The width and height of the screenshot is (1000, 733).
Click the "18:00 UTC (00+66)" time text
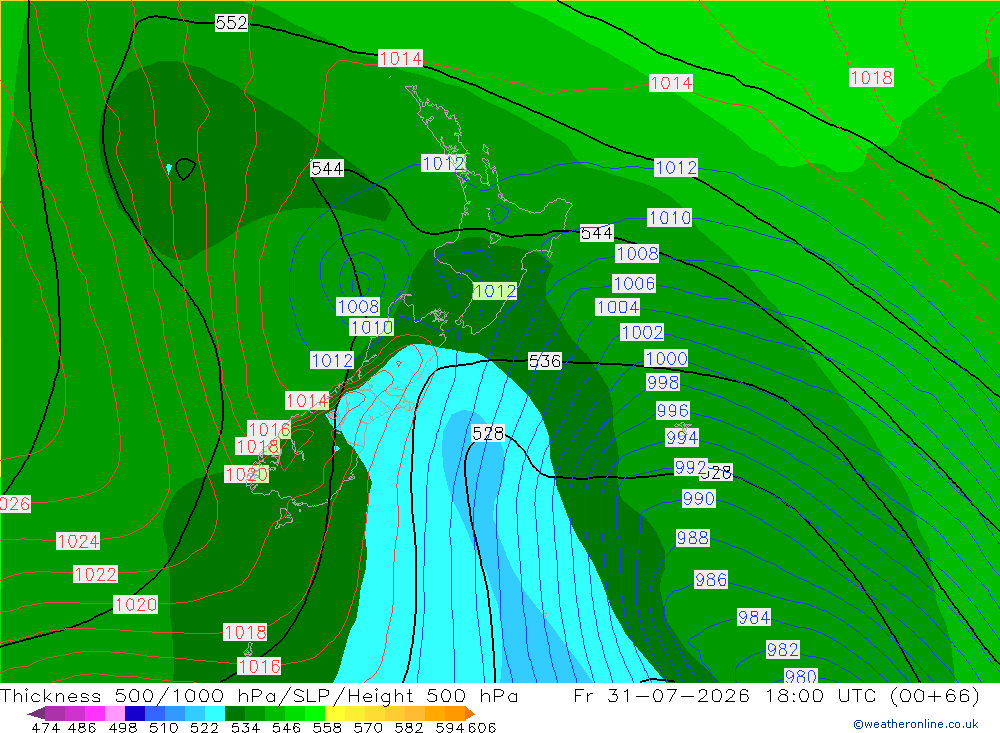point(872,695)
